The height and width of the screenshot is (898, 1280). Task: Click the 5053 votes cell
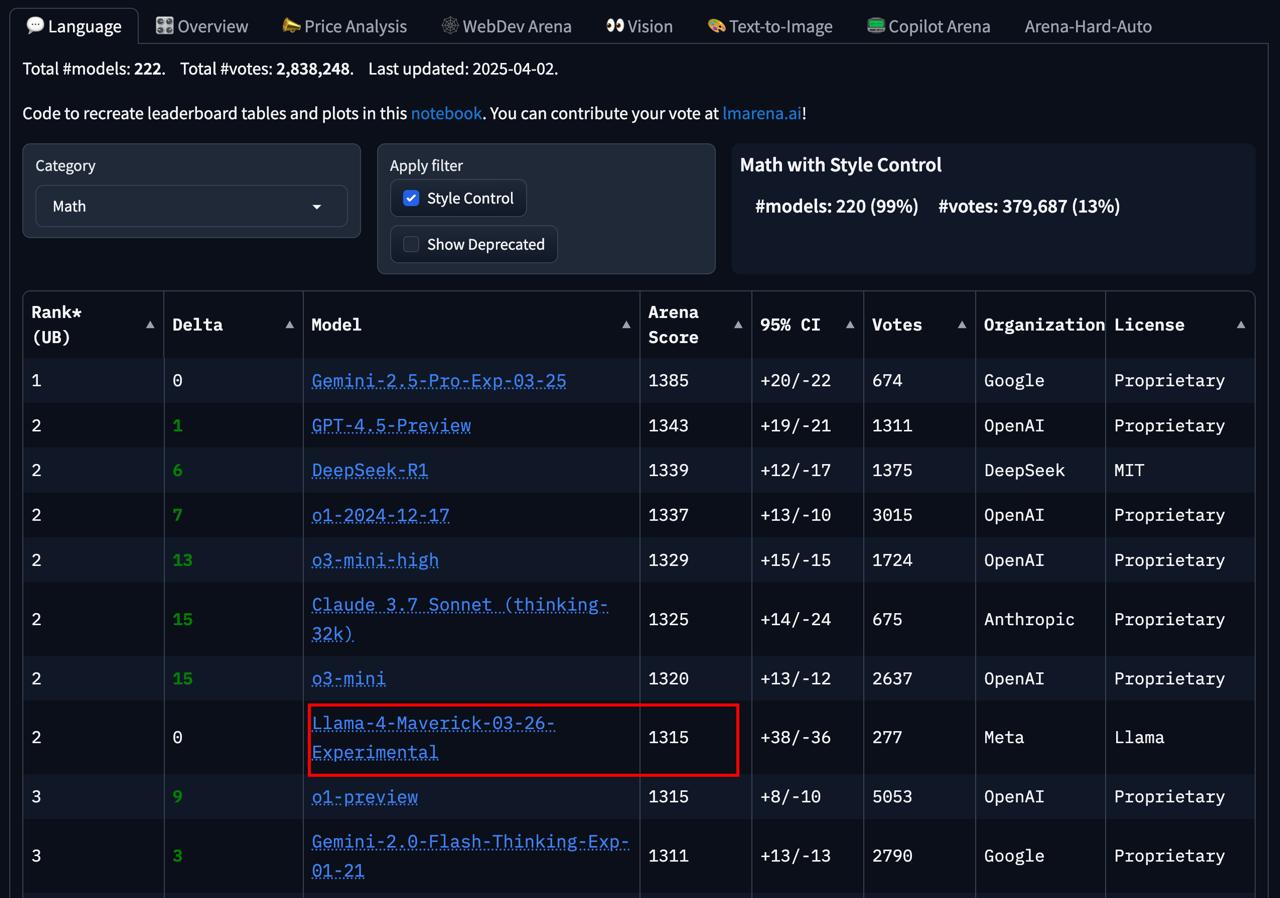pyautogui.click(x=919, y=796)
